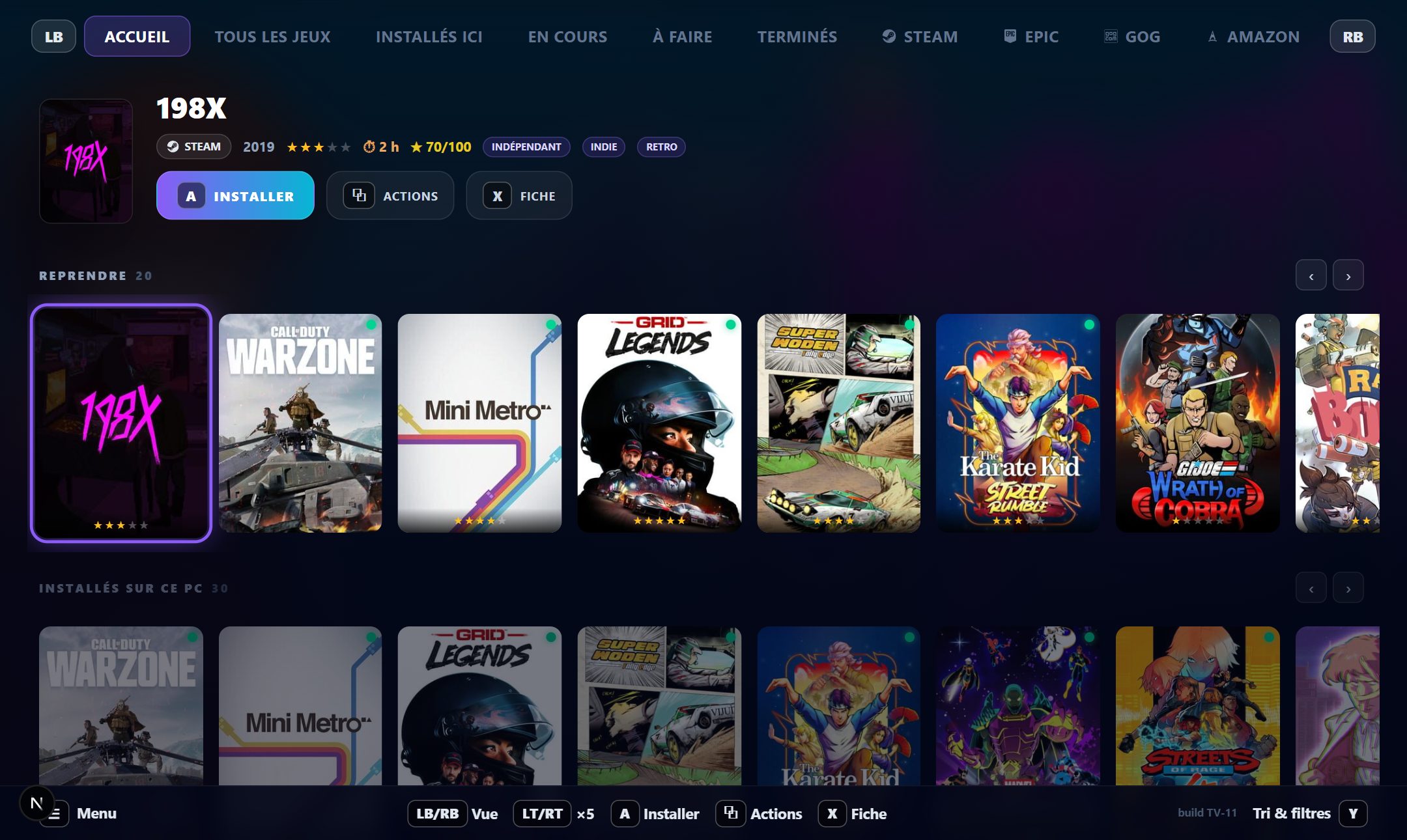Select the Retro tag
The width and height of the screenshot is (1407, 840).
coord(661,147)
